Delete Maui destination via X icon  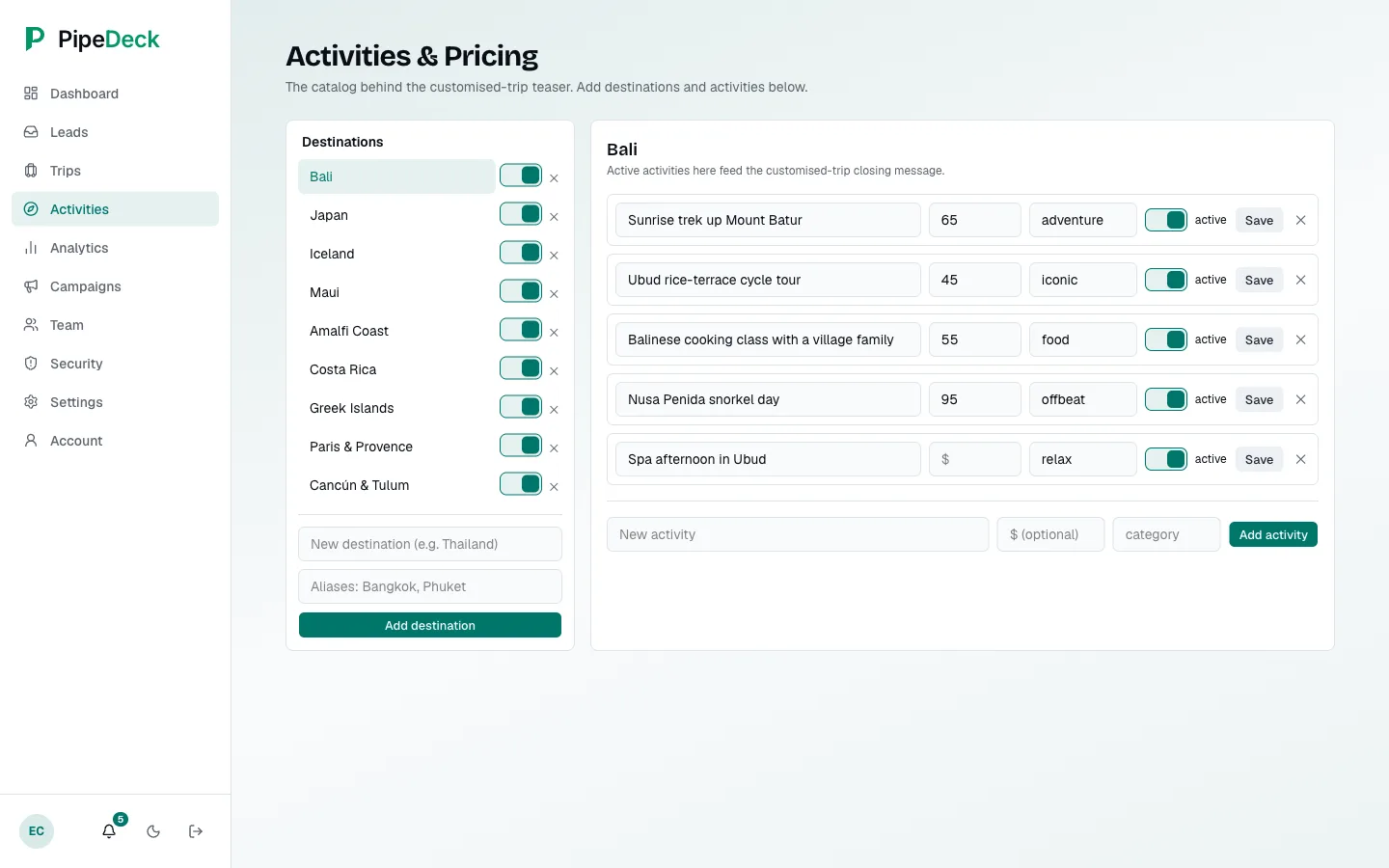click(554, 294)
